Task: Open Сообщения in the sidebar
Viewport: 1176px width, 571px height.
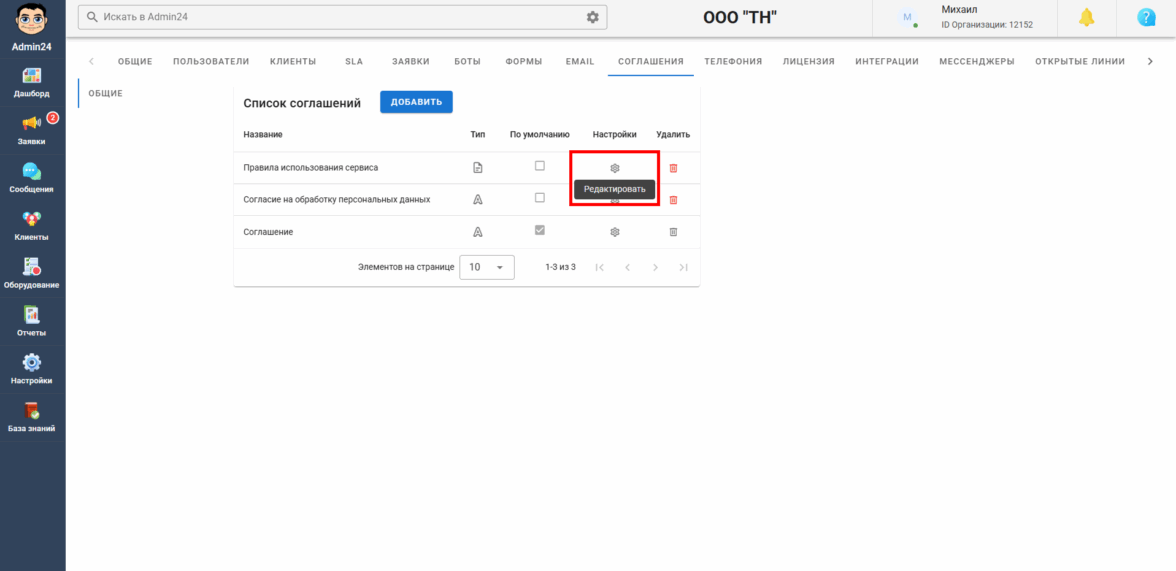Action: click(x=32, y=178)
